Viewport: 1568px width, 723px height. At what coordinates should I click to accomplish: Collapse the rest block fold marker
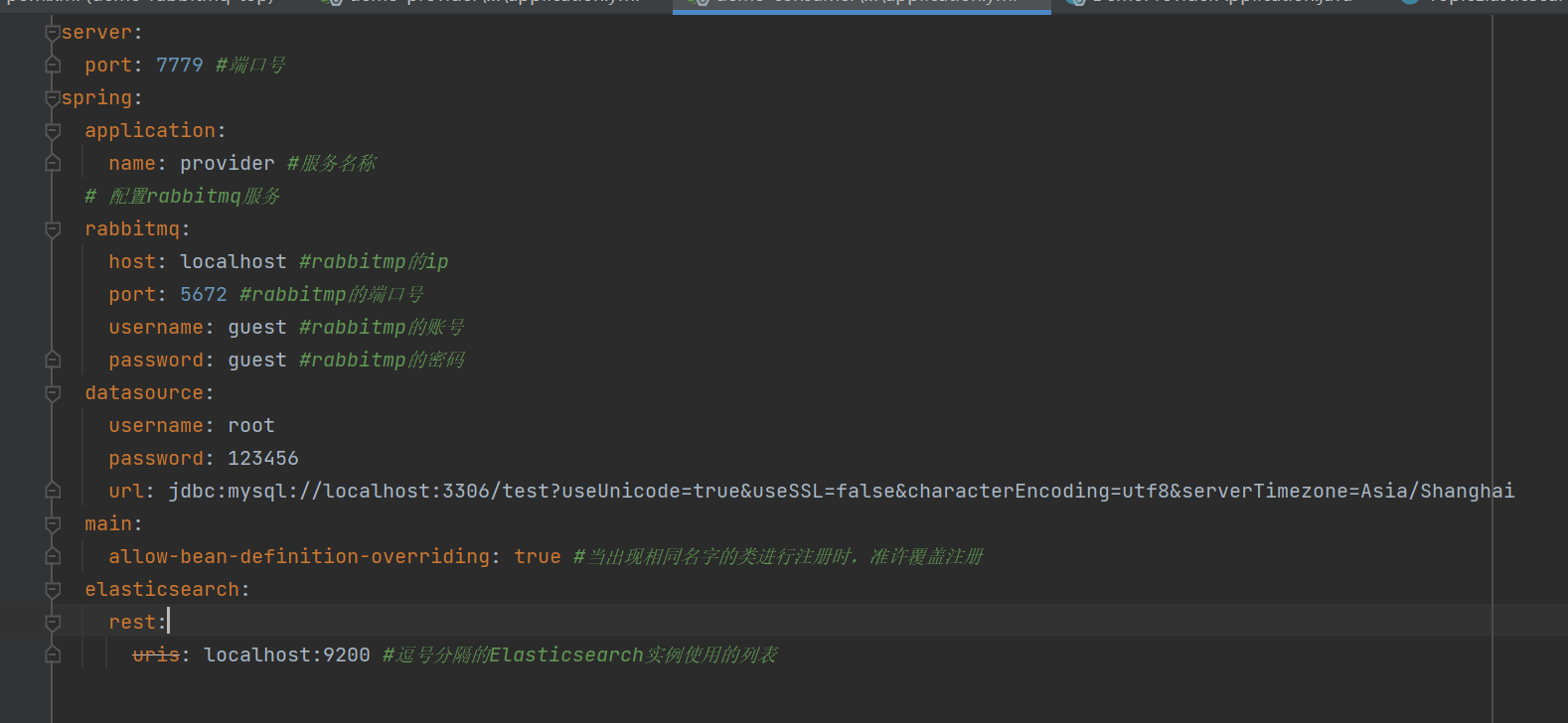(x=53, y=623)
